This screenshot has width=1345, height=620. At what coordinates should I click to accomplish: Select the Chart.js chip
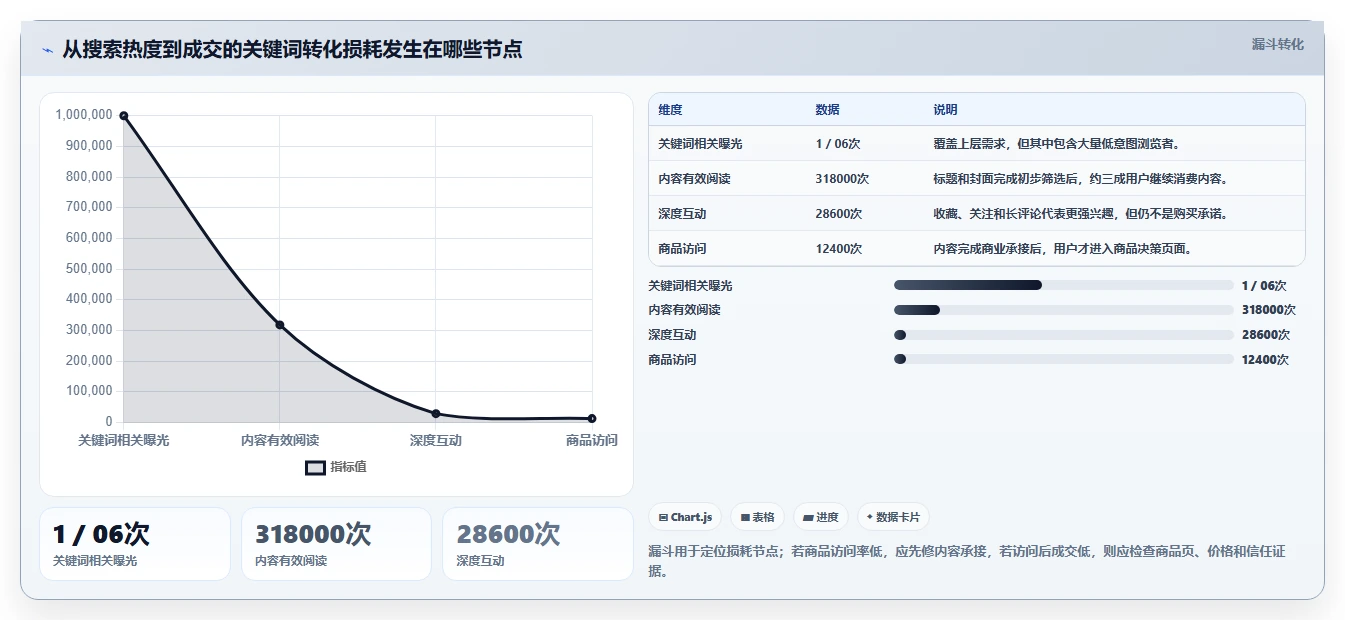[685, 517]
